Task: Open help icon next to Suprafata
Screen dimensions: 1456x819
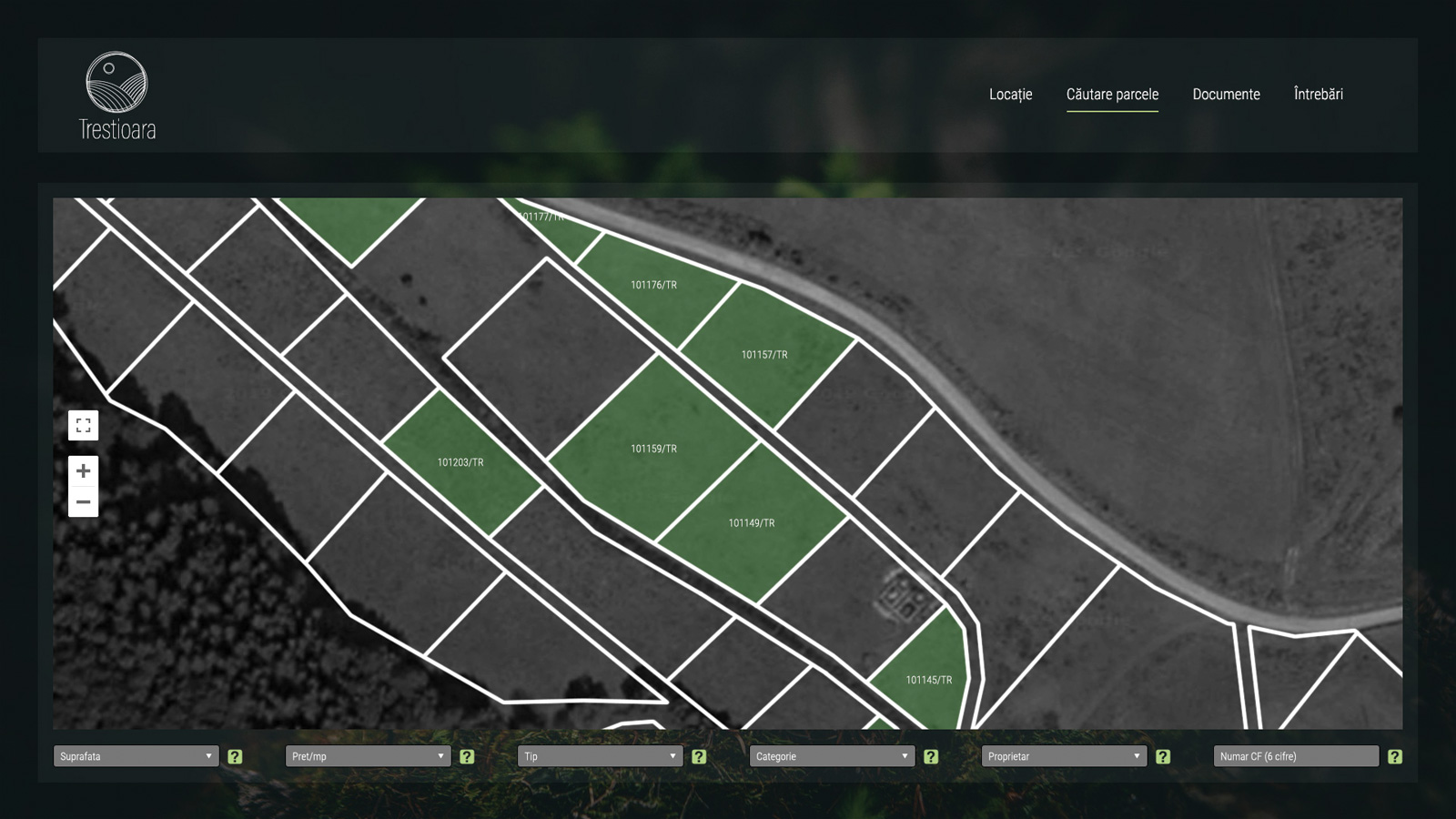Action: coord(235,756)
